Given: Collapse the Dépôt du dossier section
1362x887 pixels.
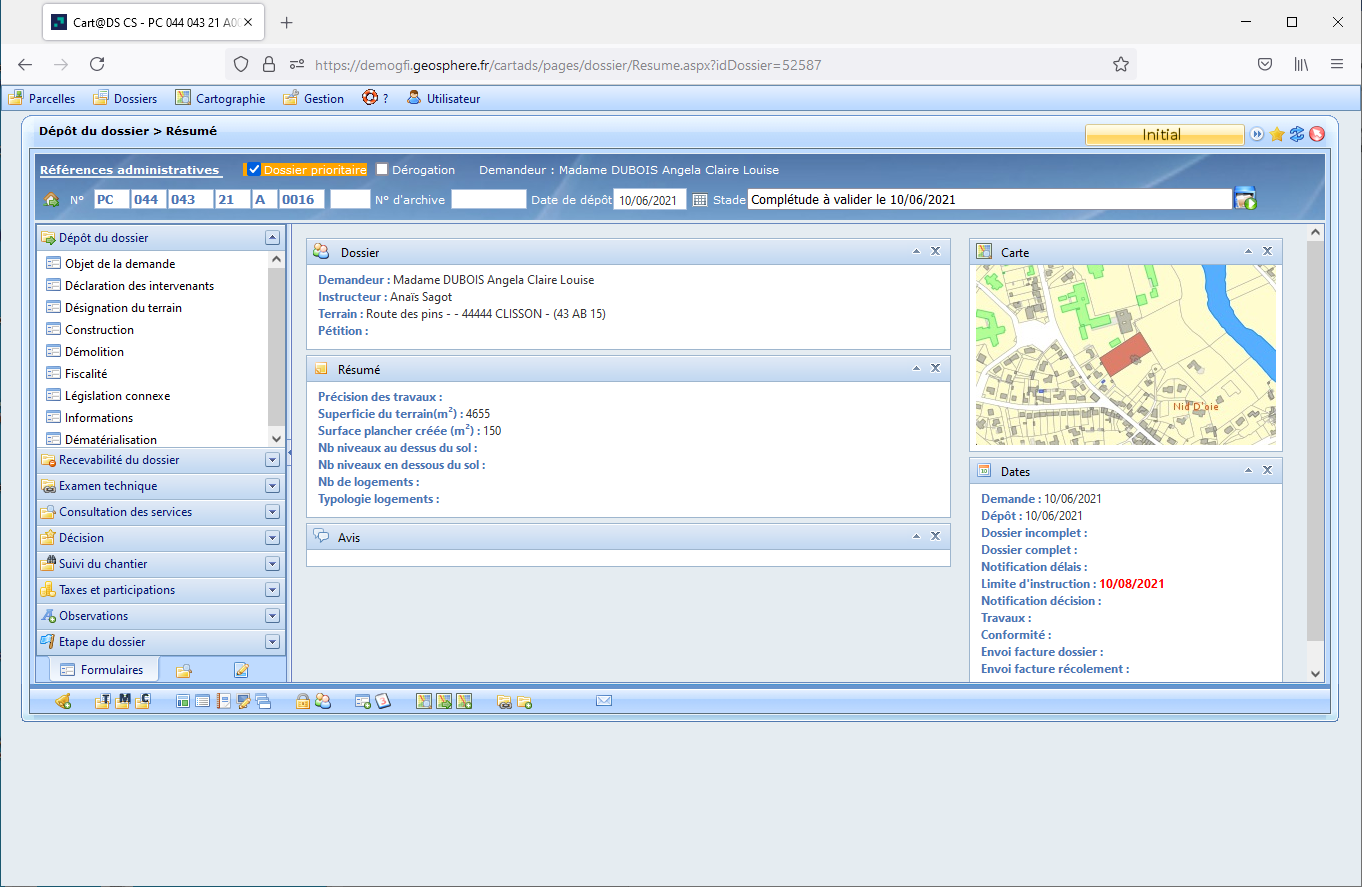Looking at the screenshot, I should (271, 238).
